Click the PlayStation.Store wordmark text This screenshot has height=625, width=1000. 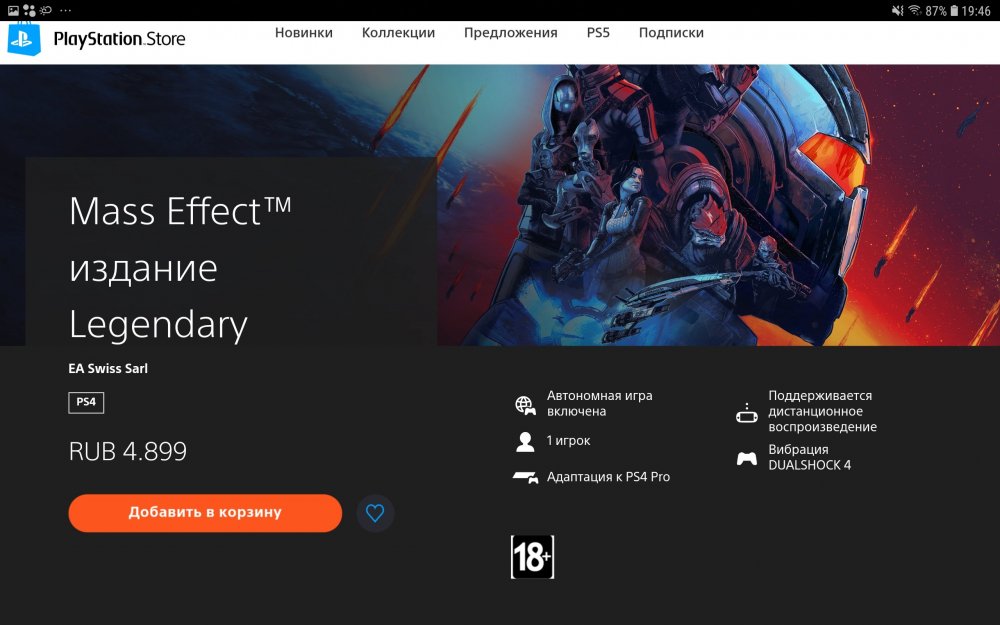tap(119, 40)
